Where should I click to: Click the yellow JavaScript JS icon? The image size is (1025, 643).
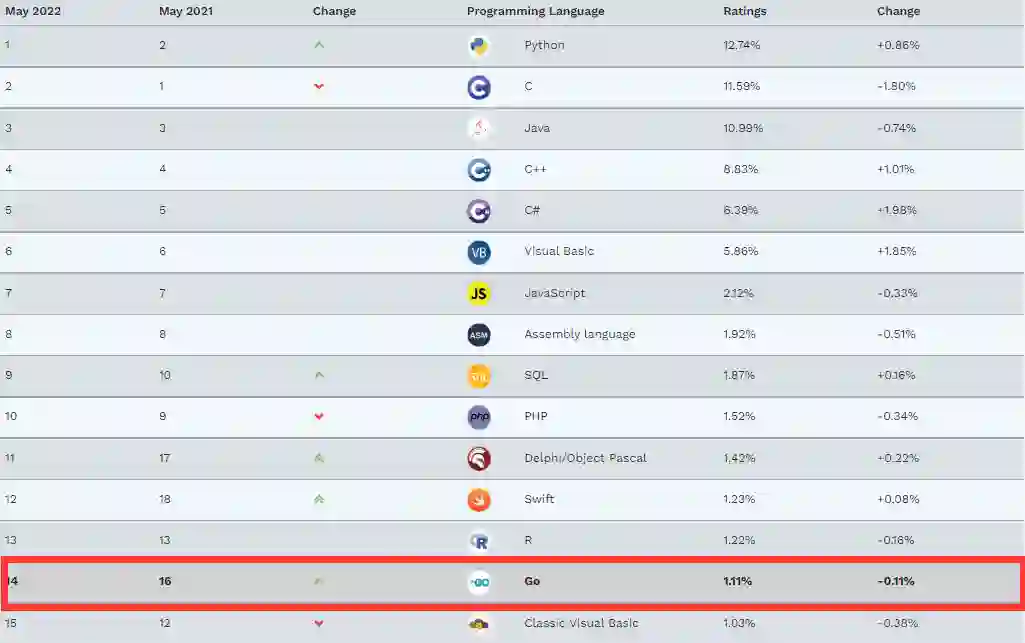[479, 293]
